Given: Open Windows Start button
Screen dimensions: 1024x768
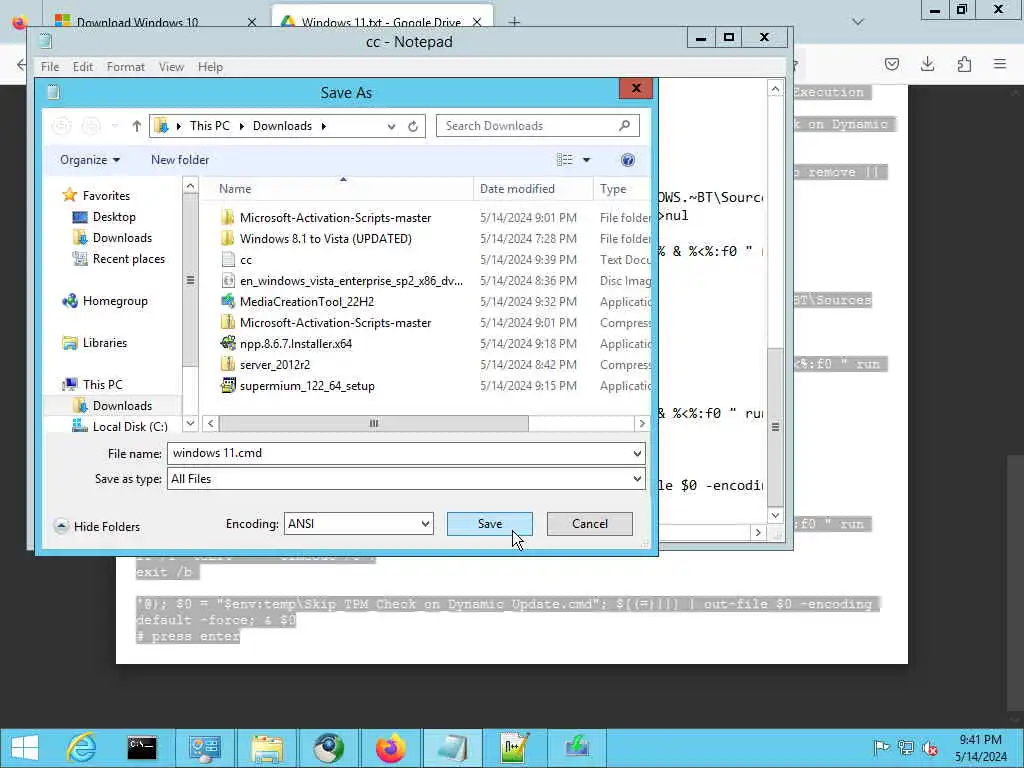Looking at the screenshot, I should click(25, 748).
